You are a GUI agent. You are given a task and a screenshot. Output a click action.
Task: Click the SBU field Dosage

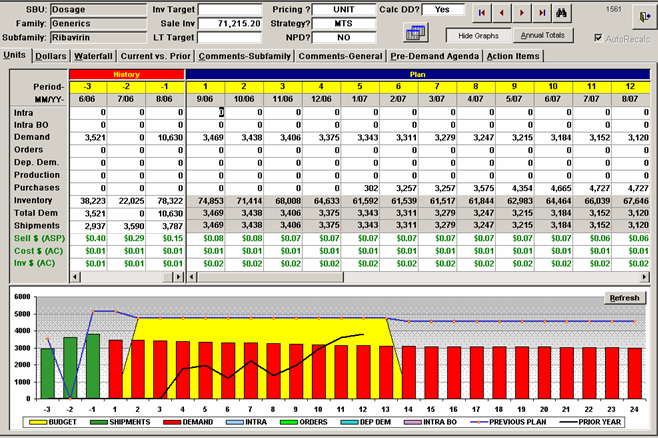tap(99, 9)
